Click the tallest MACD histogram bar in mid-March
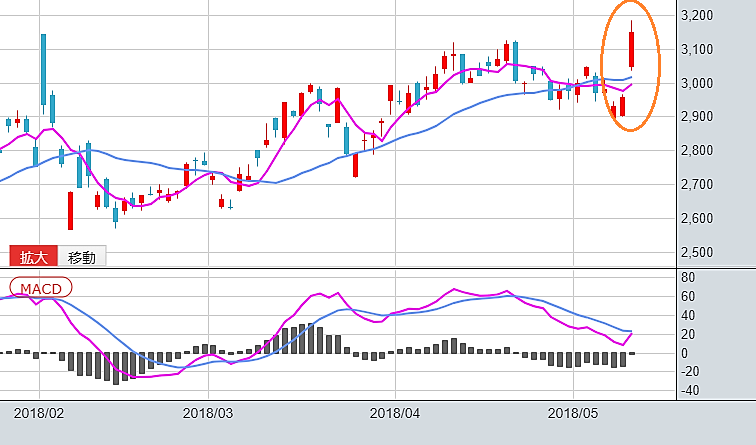Viewport: 756px width, 445px height. (311, 338)
